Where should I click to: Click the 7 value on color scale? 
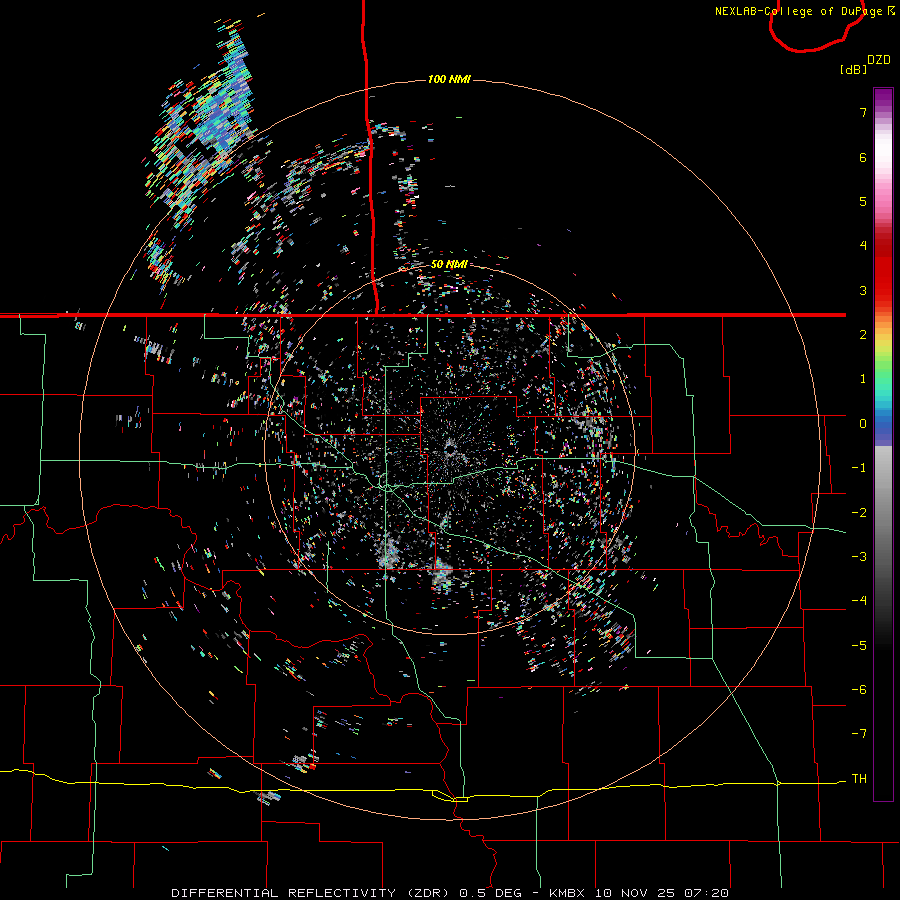[x=863, y=112]
